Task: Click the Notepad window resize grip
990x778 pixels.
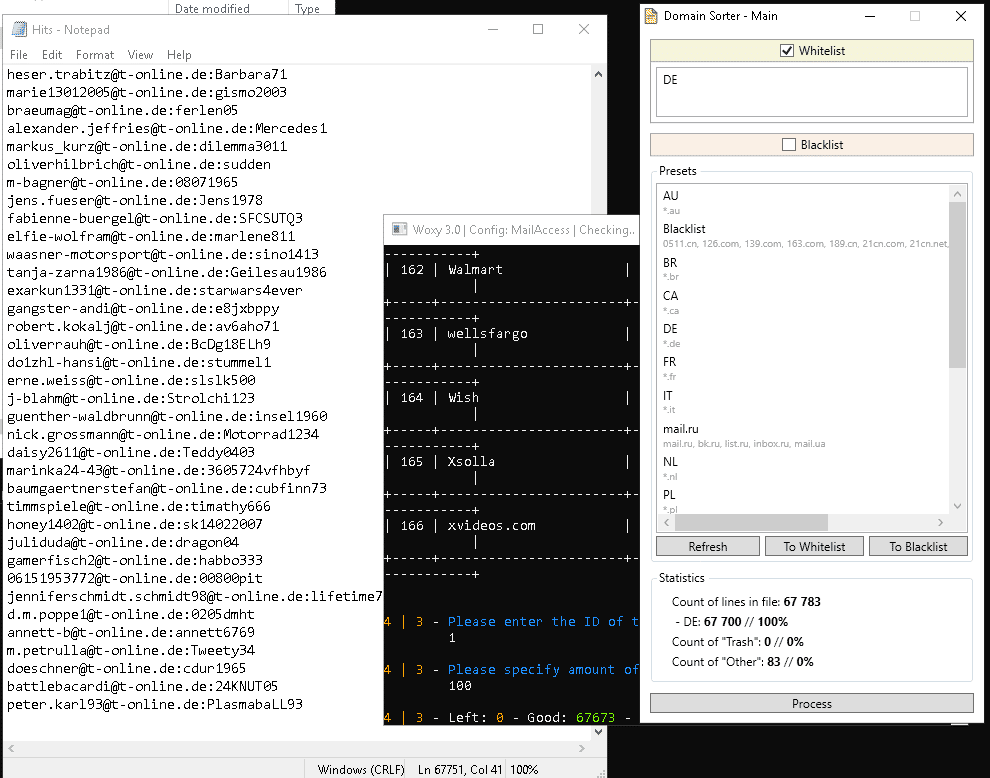Action: point(601,772)
